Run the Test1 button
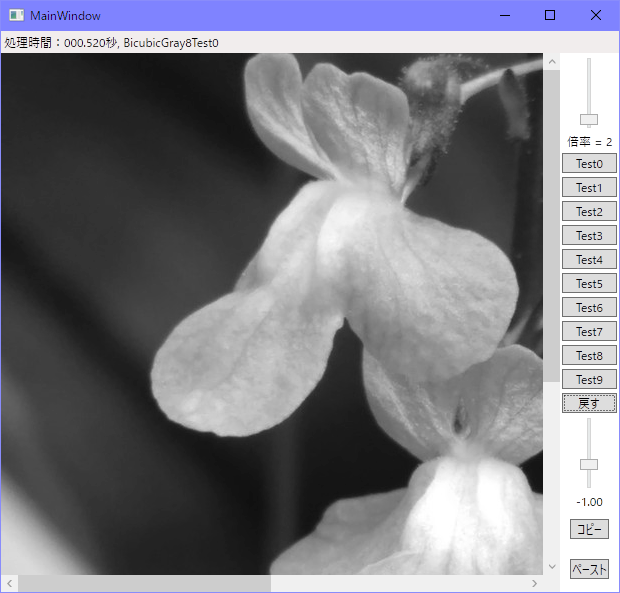 [x=589, y=187]
